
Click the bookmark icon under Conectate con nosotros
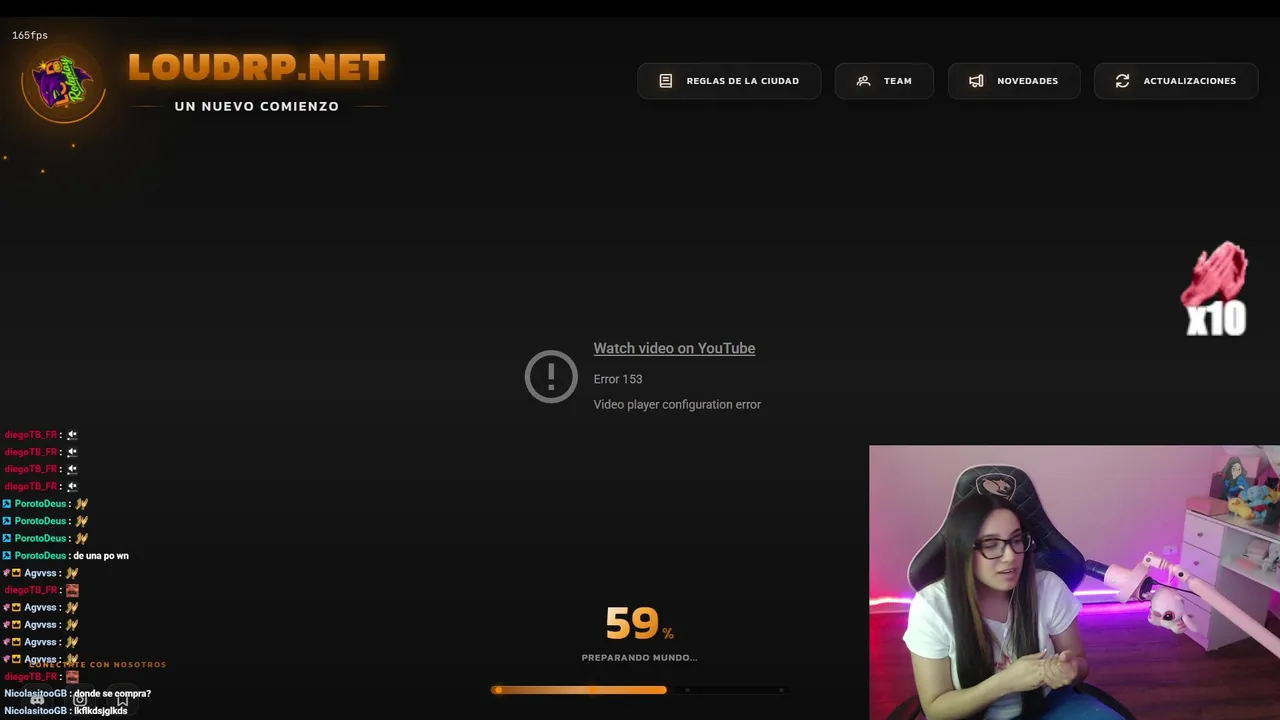tap(122, 700)
